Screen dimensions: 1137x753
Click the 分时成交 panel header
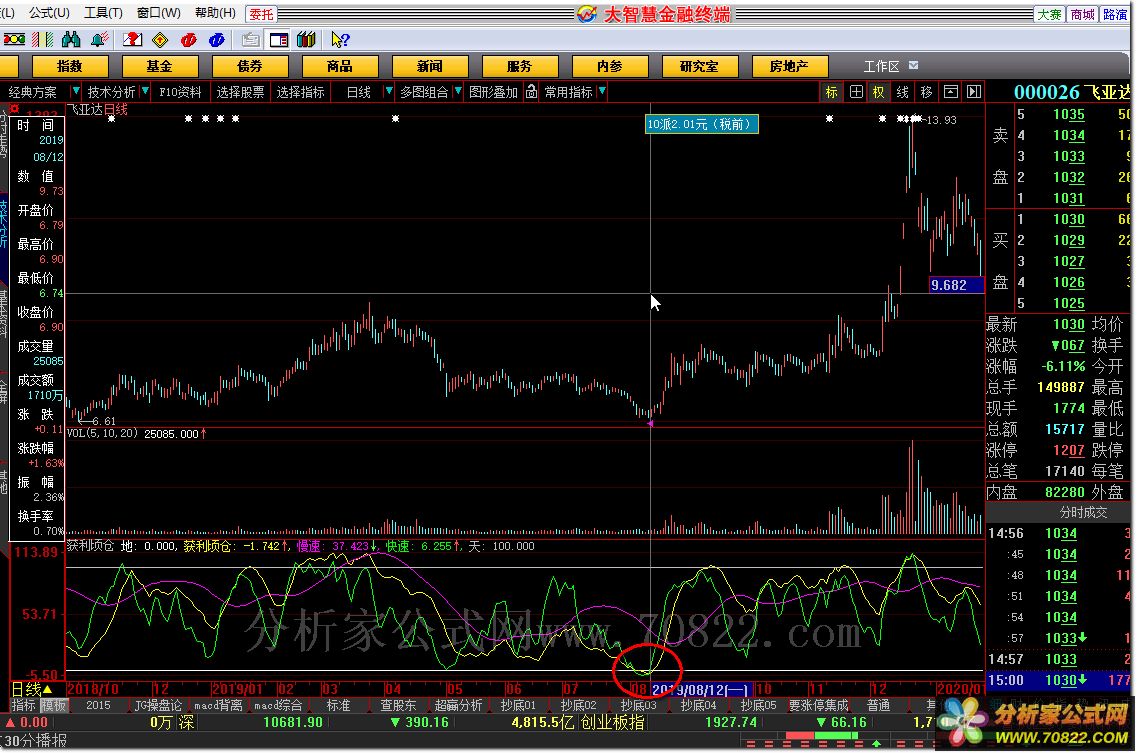tap(1083, 512)
